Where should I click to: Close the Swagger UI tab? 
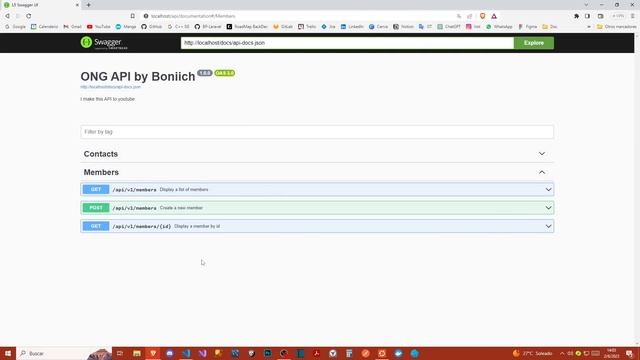point(77,5)
